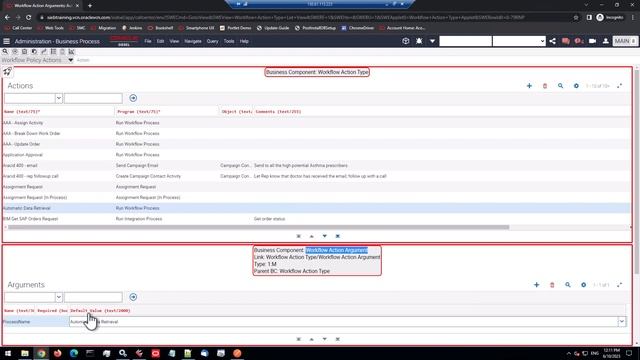640x360 pixels.
Task: Click the Actions horizontal scrollbar
Action: (x=258, y=227)
